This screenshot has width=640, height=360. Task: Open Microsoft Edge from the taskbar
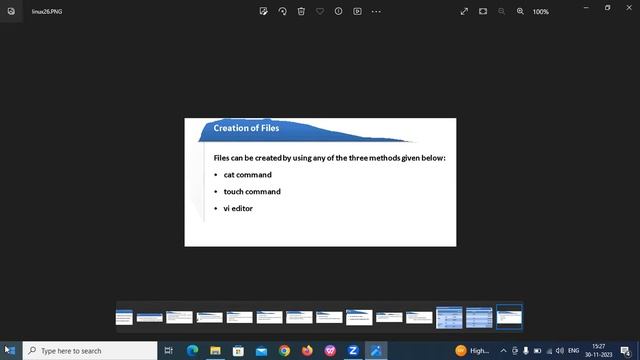pyautogui.click(x=192, y=350)
